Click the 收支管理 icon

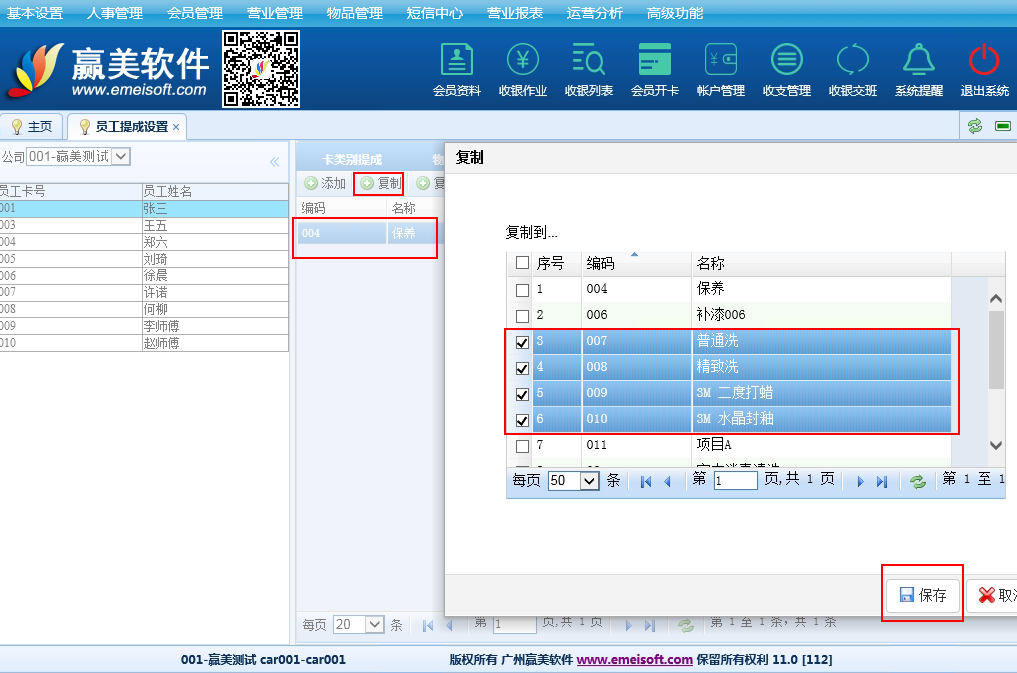[x=786, y=62]
